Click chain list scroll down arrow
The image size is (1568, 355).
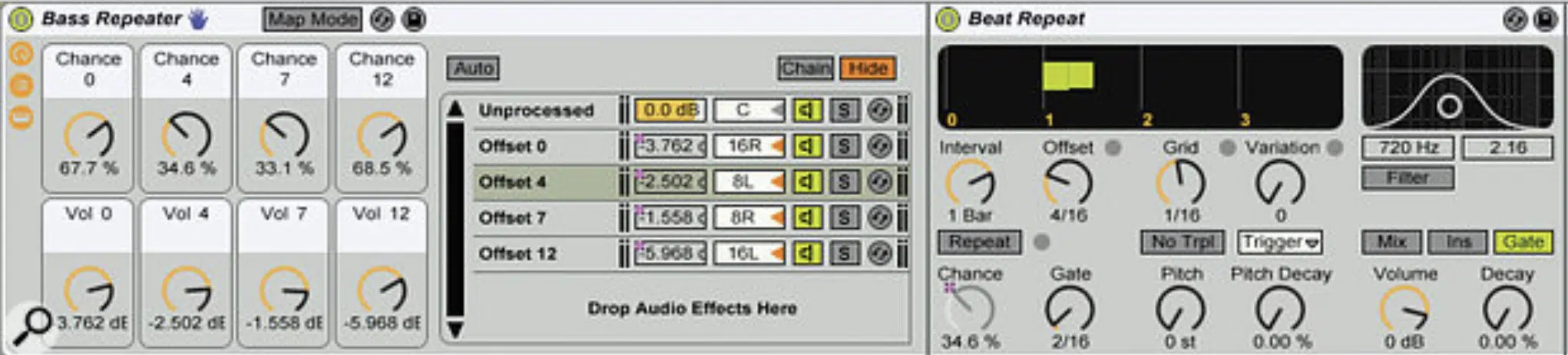(x=455, y=330)
